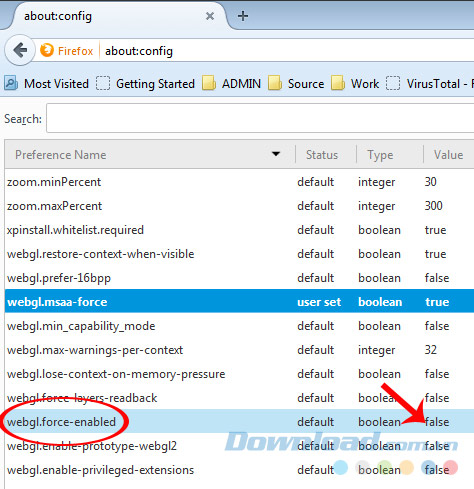Click the back arrow navigation button
Image resolution: width=474 pixels, height=489 pixels.
[x=20, y=51]
